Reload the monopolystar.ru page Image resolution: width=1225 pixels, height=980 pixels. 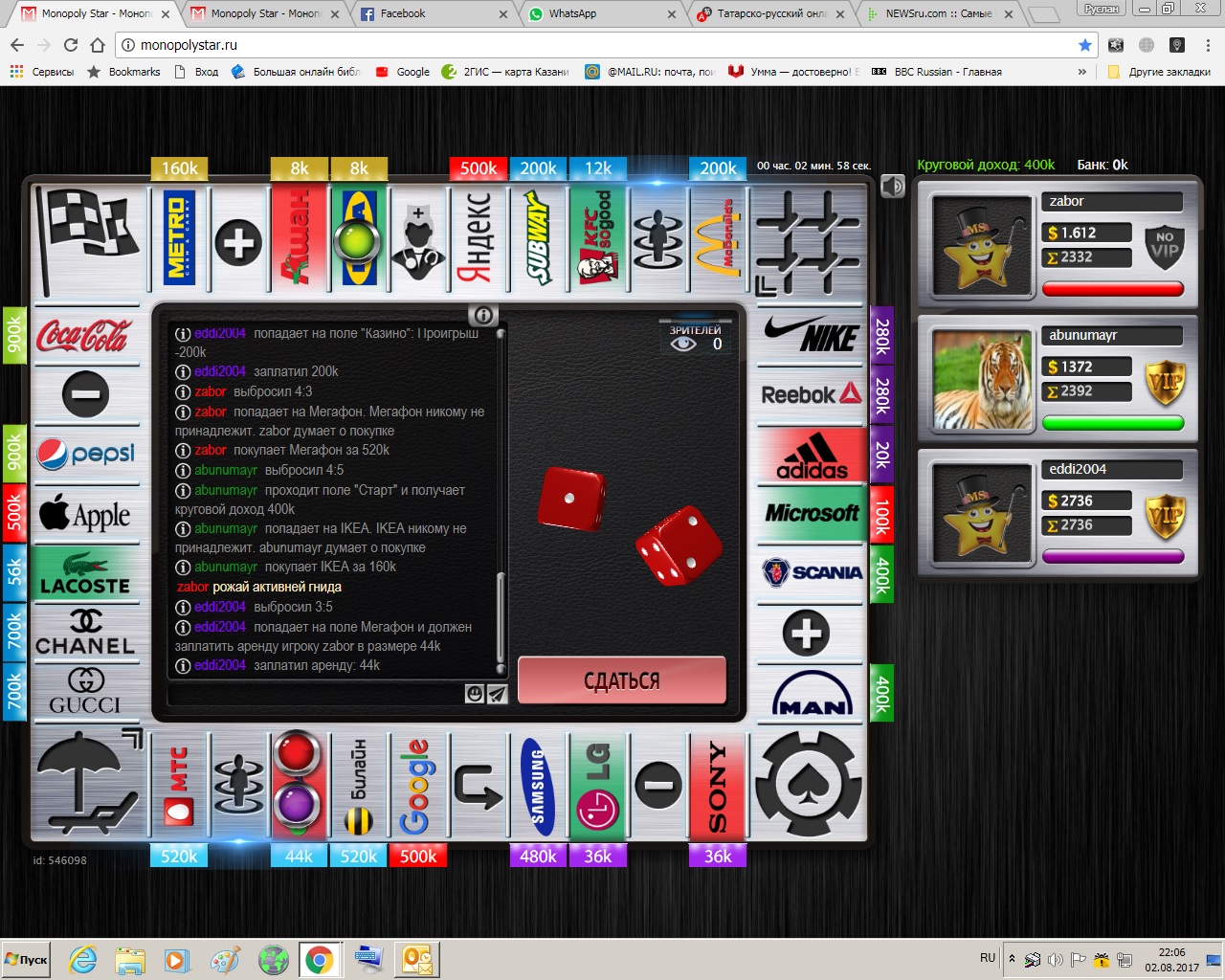71,45
